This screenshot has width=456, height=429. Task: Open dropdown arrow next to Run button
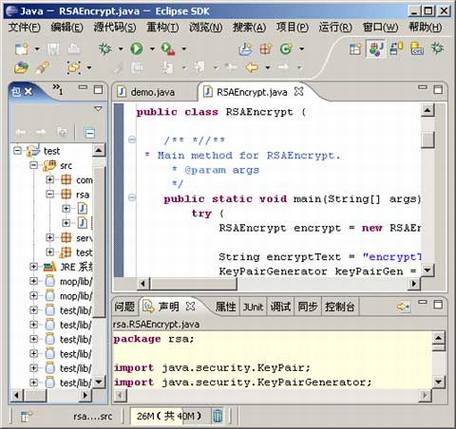pyautogui.click(x=152, y=49)
